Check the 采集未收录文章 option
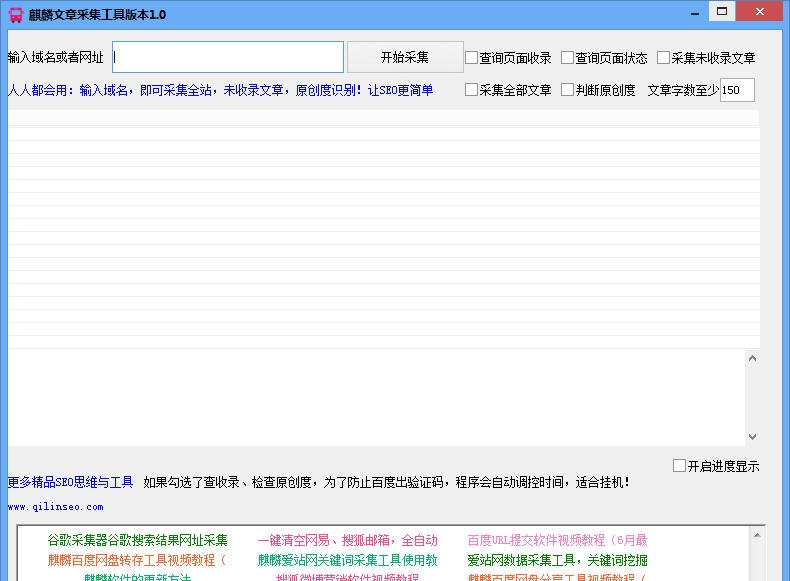This screenshot has height=581, width=790. 664,58
